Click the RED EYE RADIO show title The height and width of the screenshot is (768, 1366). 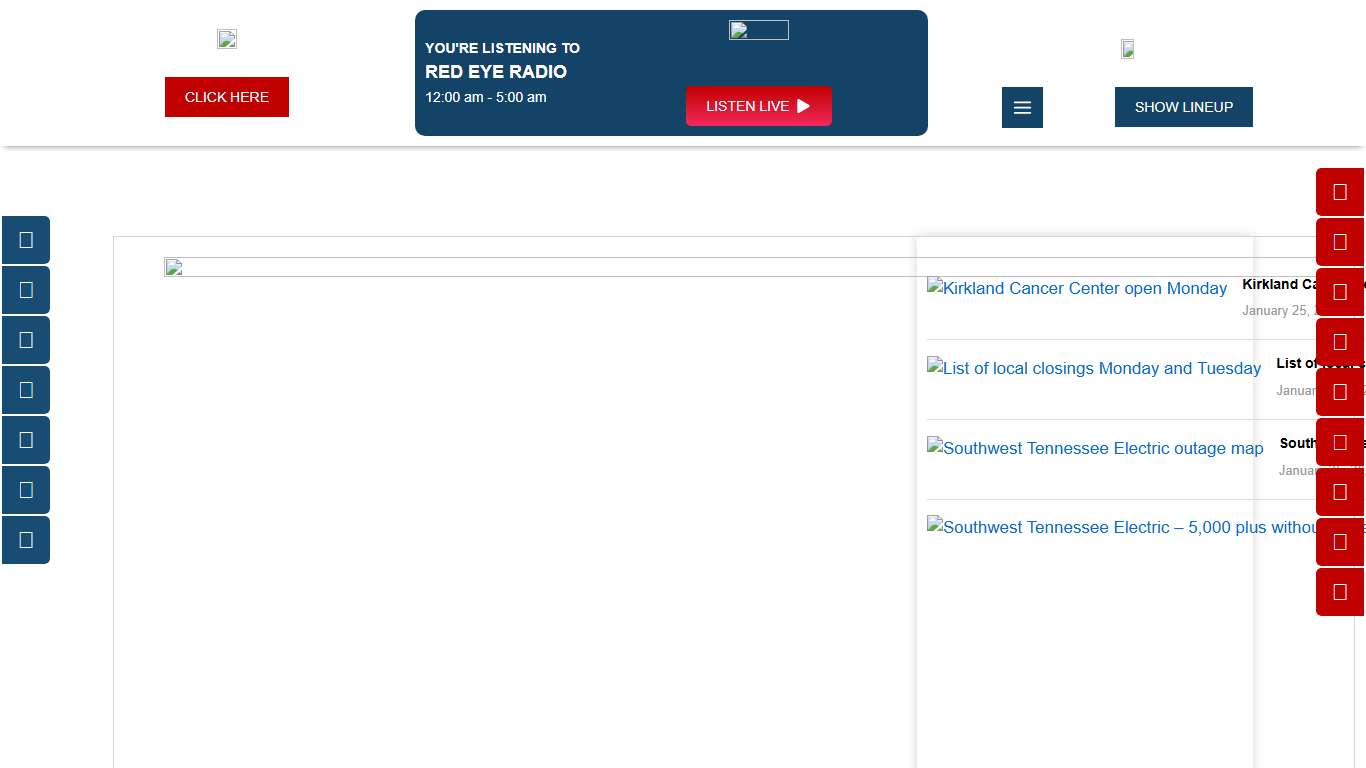coord(496,72)
